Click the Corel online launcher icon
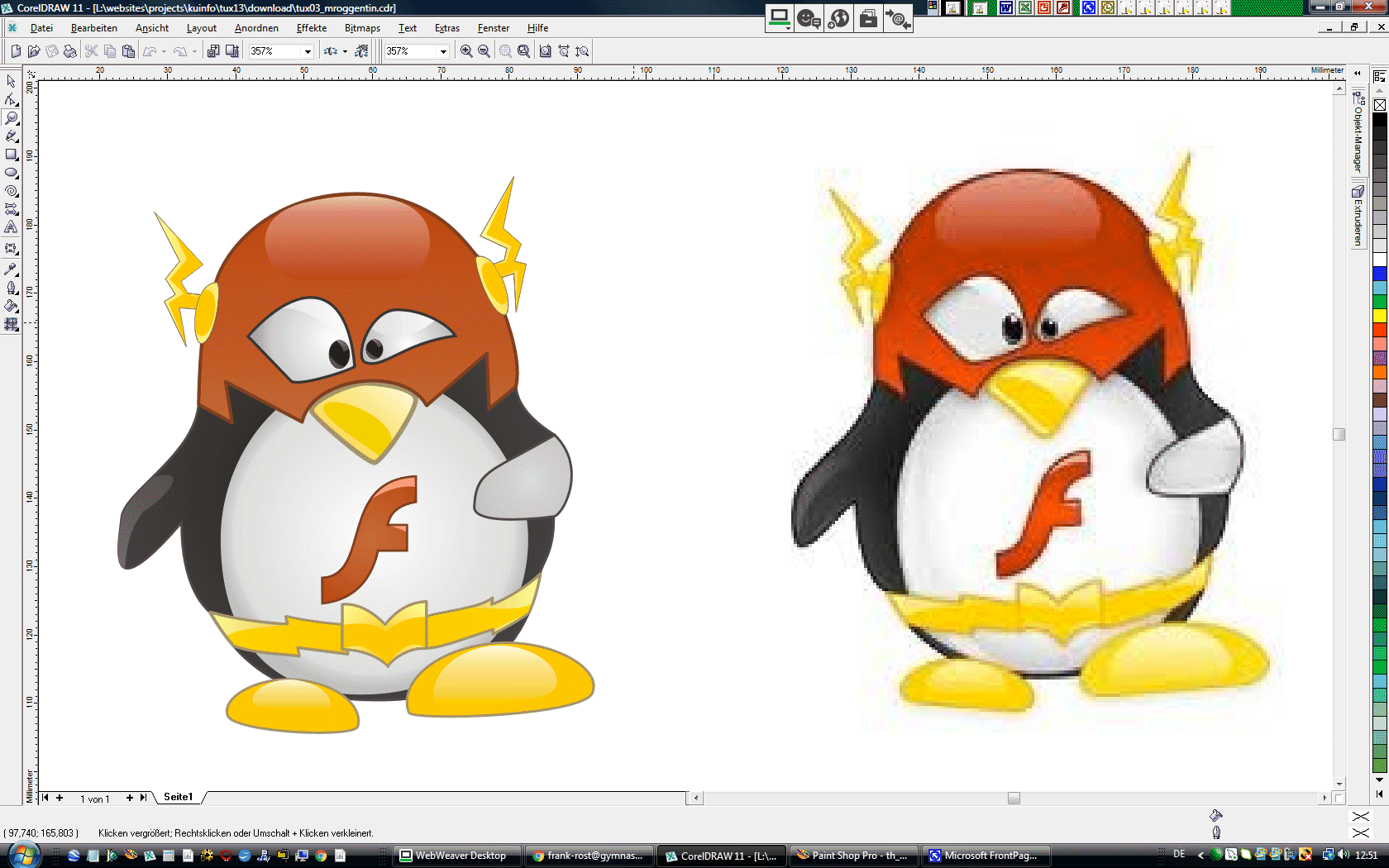Screen dimensions: 1389x868 coord(361,51)
